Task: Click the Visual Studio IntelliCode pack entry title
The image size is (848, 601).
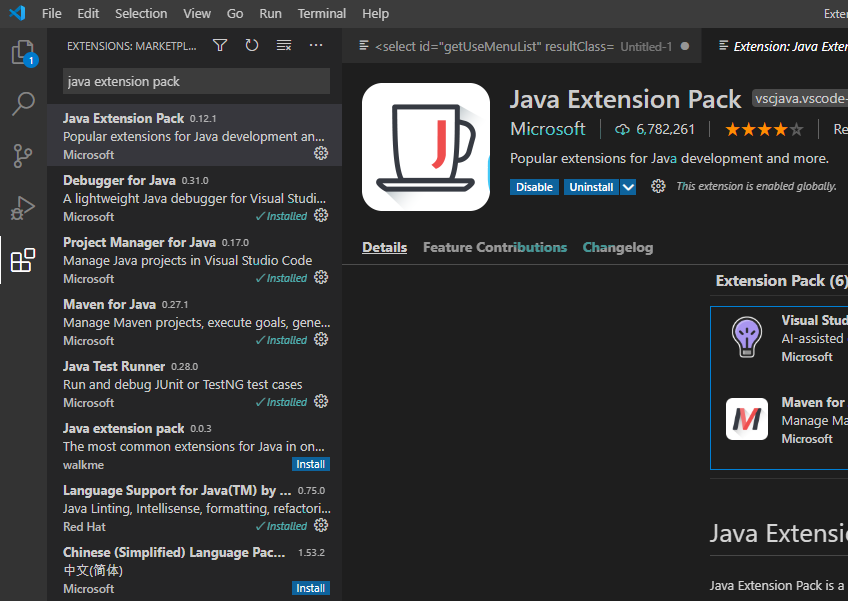Action: [814, 320]
